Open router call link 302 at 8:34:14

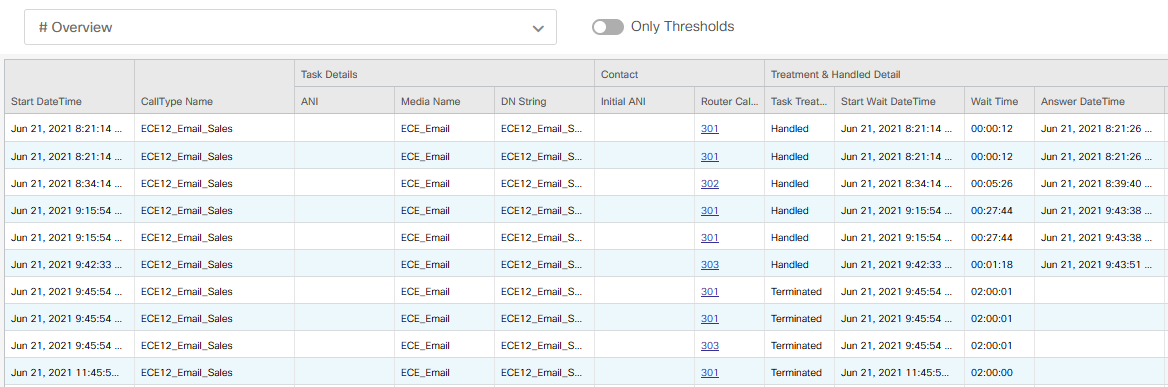click(x=710, y=183)
